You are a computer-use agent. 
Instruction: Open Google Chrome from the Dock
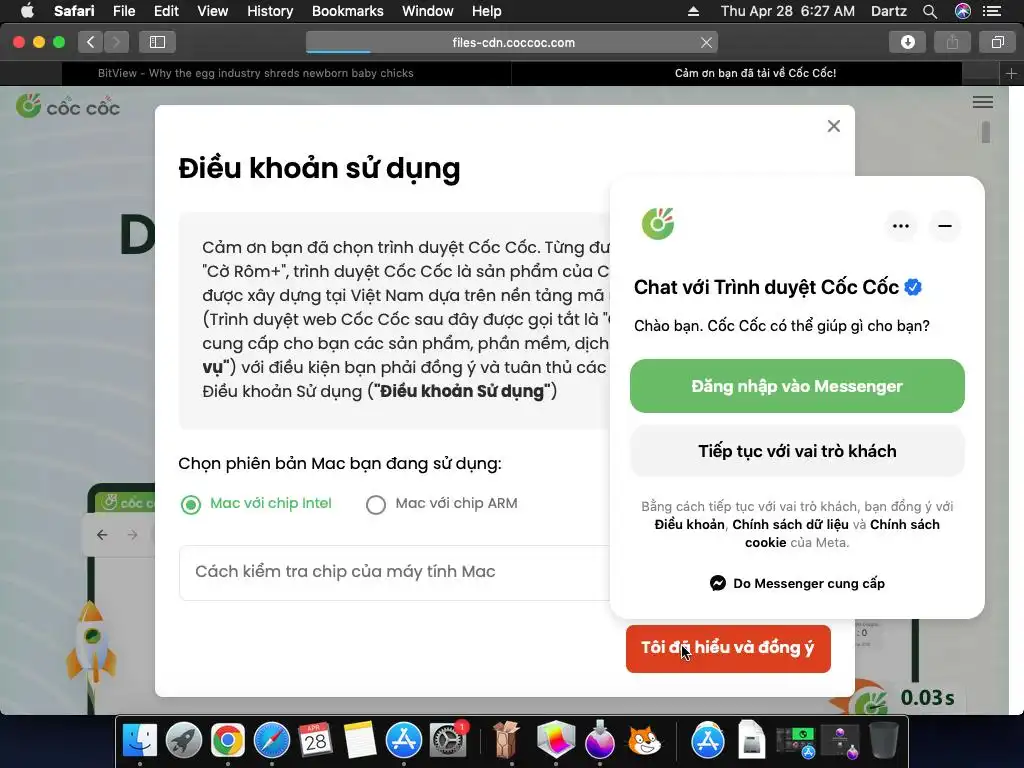coord(227,740)
